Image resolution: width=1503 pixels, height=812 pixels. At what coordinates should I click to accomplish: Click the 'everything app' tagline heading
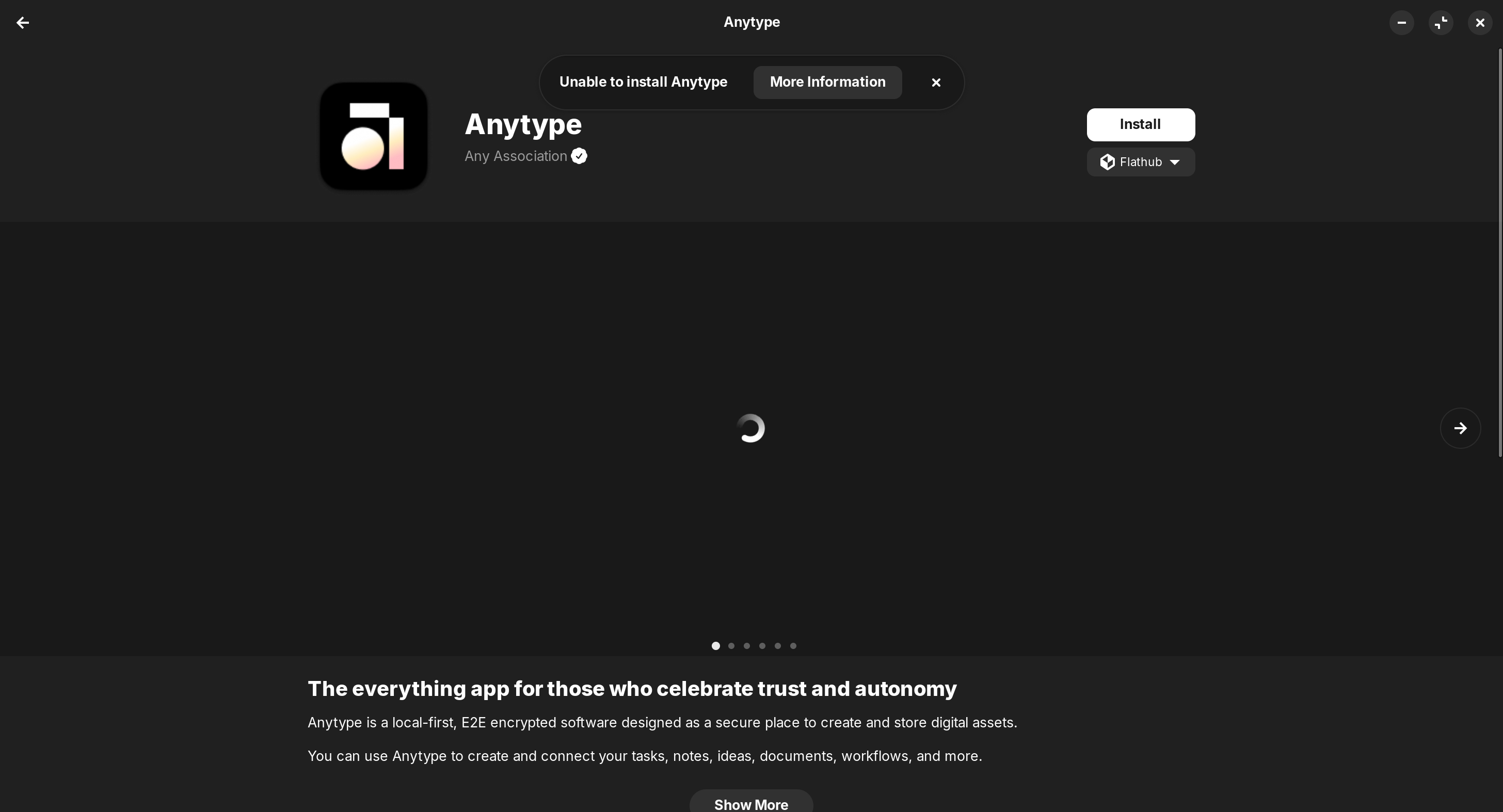click(632, 689)
